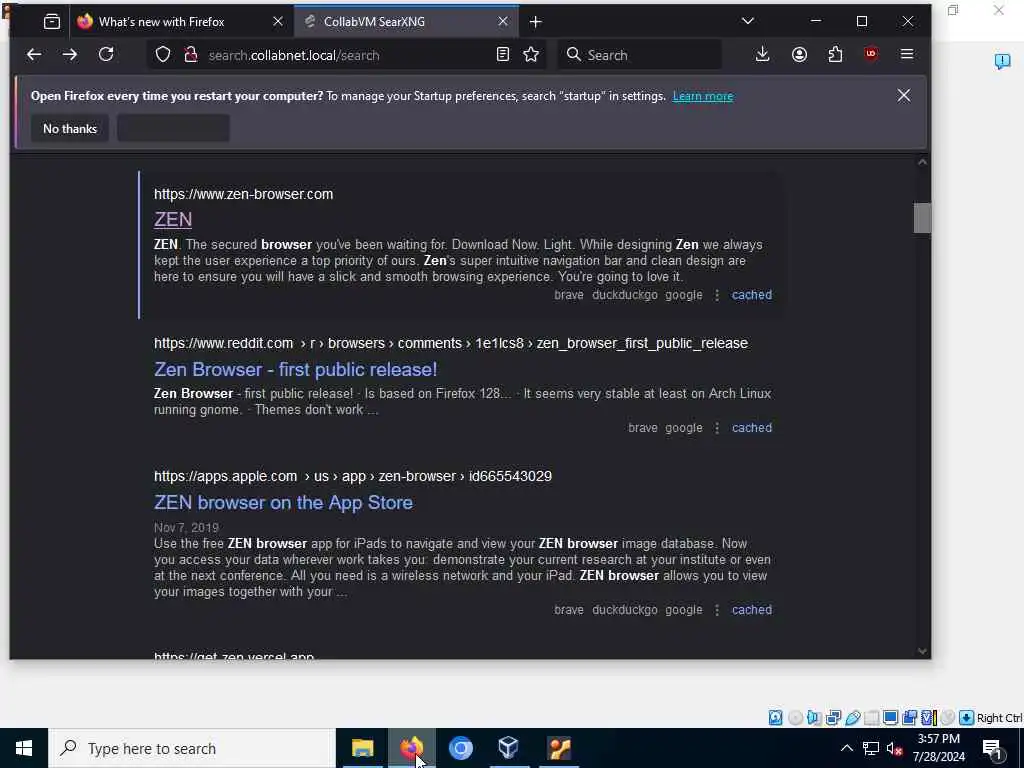Image resolution: width=1024 pixels, height=768 pixels.
Task: Click the scrollbar up arrow on results page
Action: click(x=922, y=162)
